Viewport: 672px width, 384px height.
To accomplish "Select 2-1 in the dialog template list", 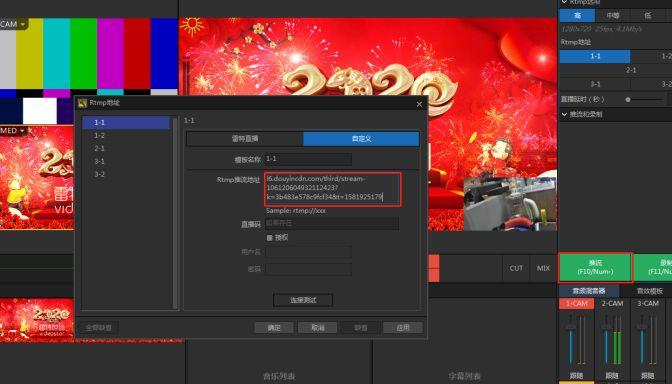I will [126, 148].
